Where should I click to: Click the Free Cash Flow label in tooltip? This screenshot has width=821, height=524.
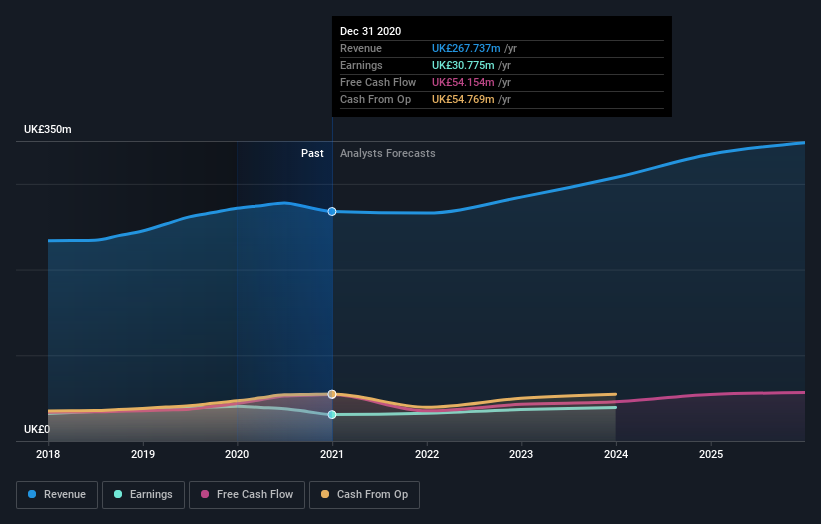(378, 82)
